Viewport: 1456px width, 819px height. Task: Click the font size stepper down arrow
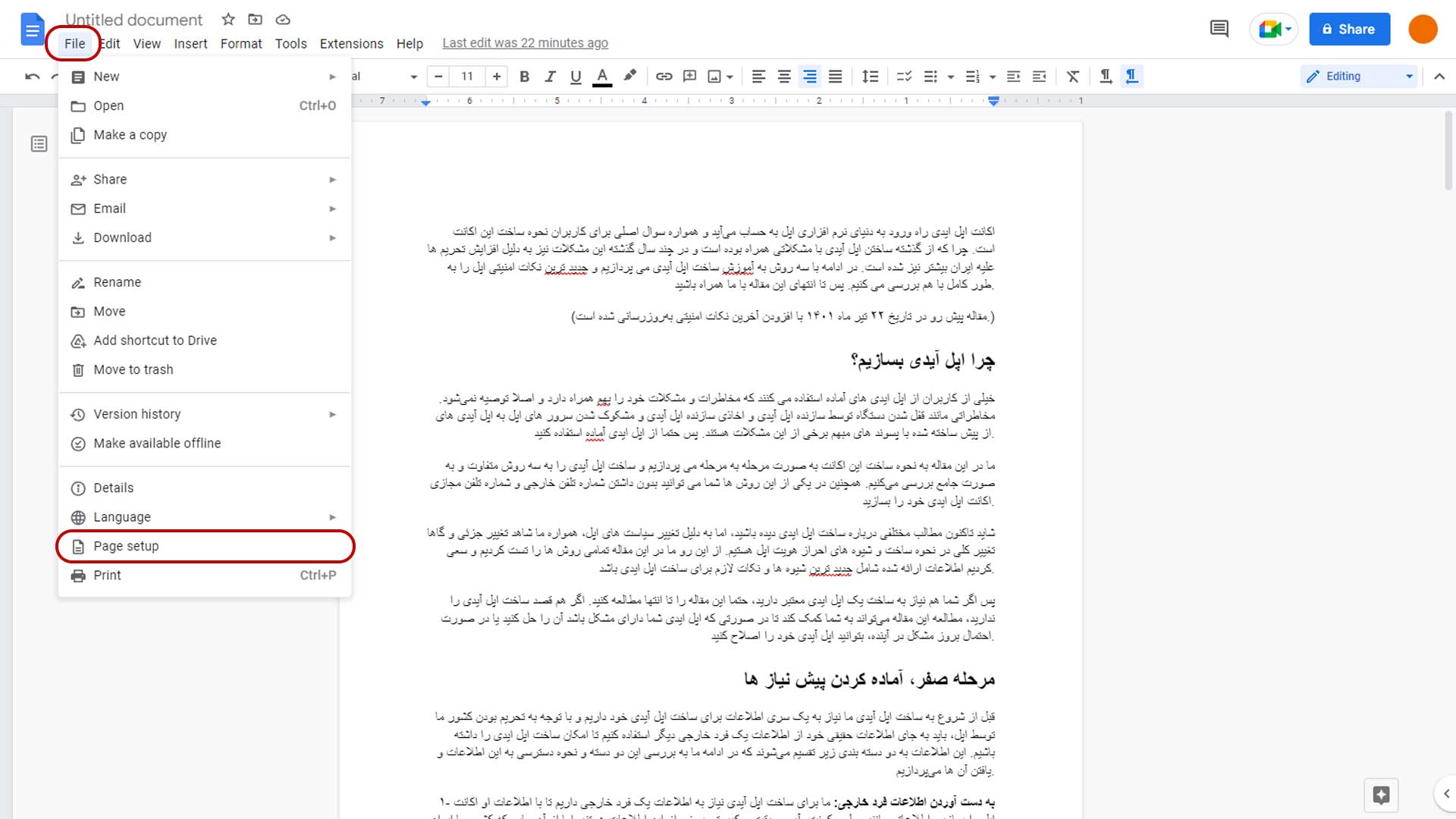[x=438, y=76]
